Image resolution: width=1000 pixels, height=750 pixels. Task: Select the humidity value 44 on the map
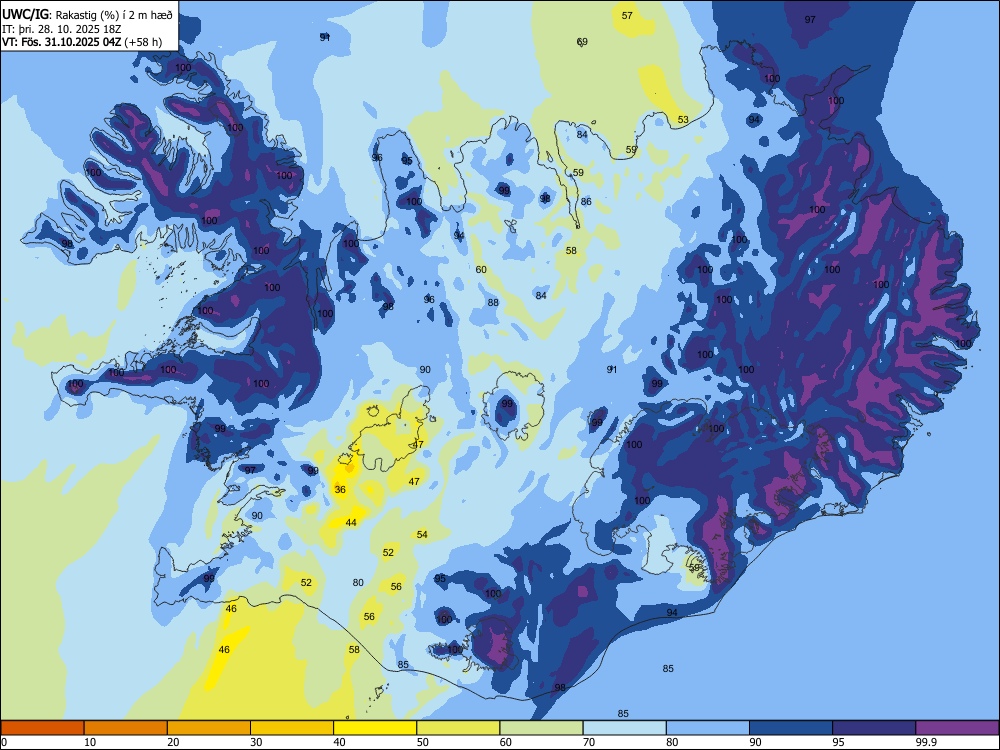point(351,522)
